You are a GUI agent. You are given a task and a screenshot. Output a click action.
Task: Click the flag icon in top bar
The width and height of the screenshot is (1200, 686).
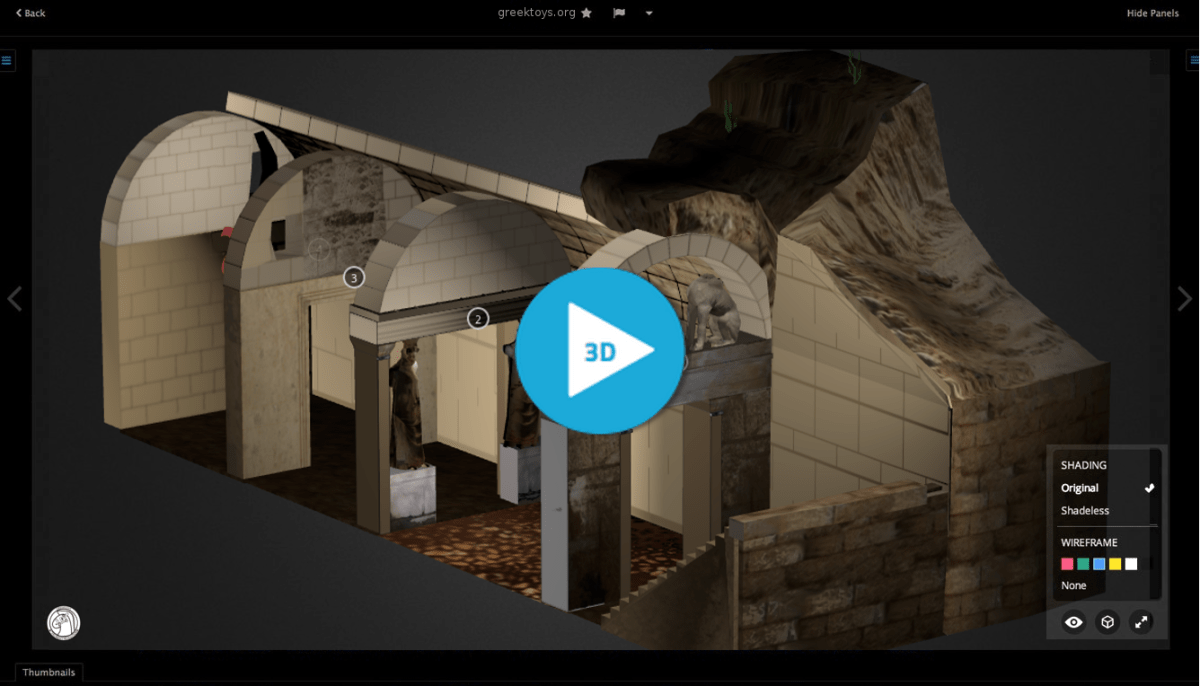619,13
